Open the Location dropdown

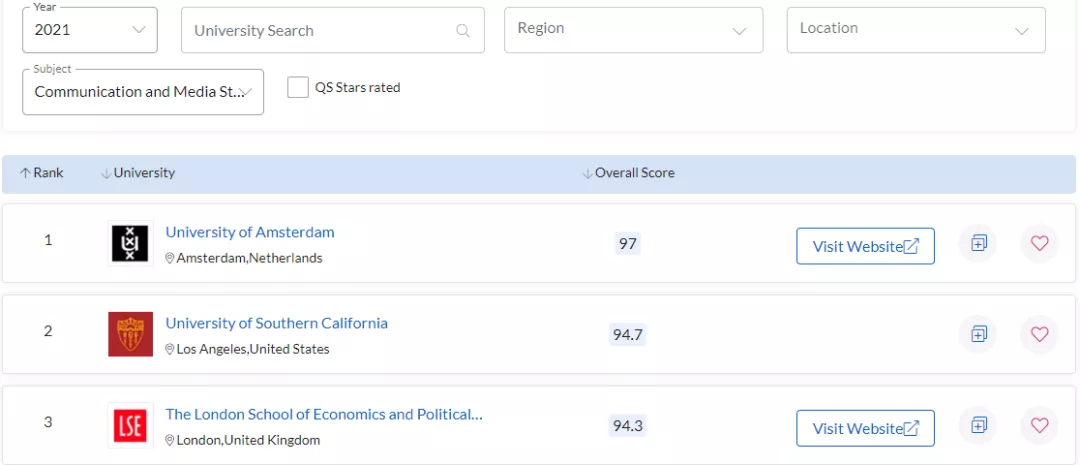(916, 30)
